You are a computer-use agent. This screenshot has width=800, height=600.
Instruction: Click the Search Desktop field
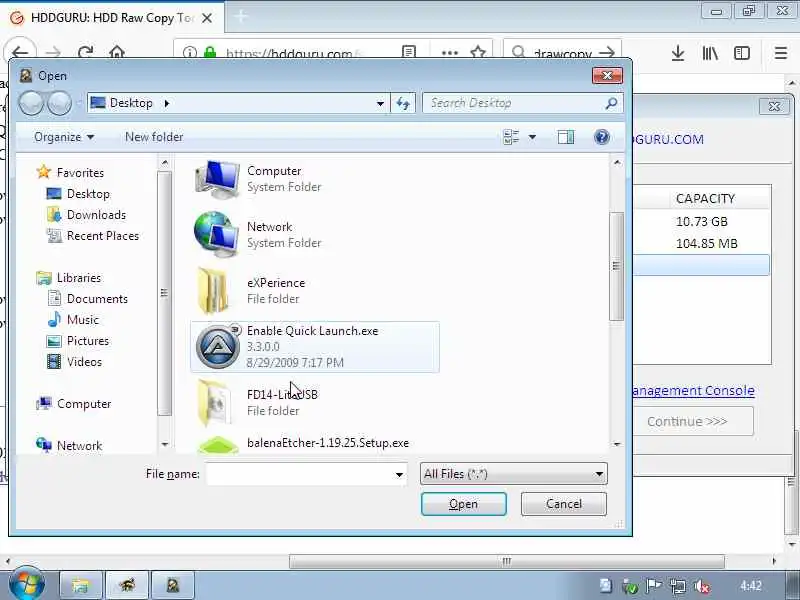pyautogui.click(x=515, y=104)
